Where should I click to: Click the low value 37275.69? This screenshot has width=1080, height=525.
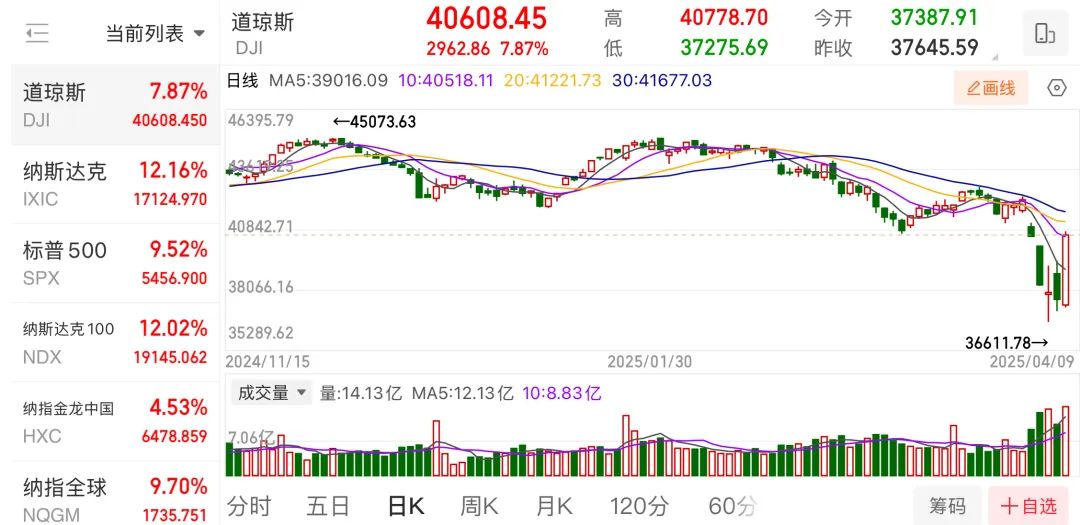[724, 48]
